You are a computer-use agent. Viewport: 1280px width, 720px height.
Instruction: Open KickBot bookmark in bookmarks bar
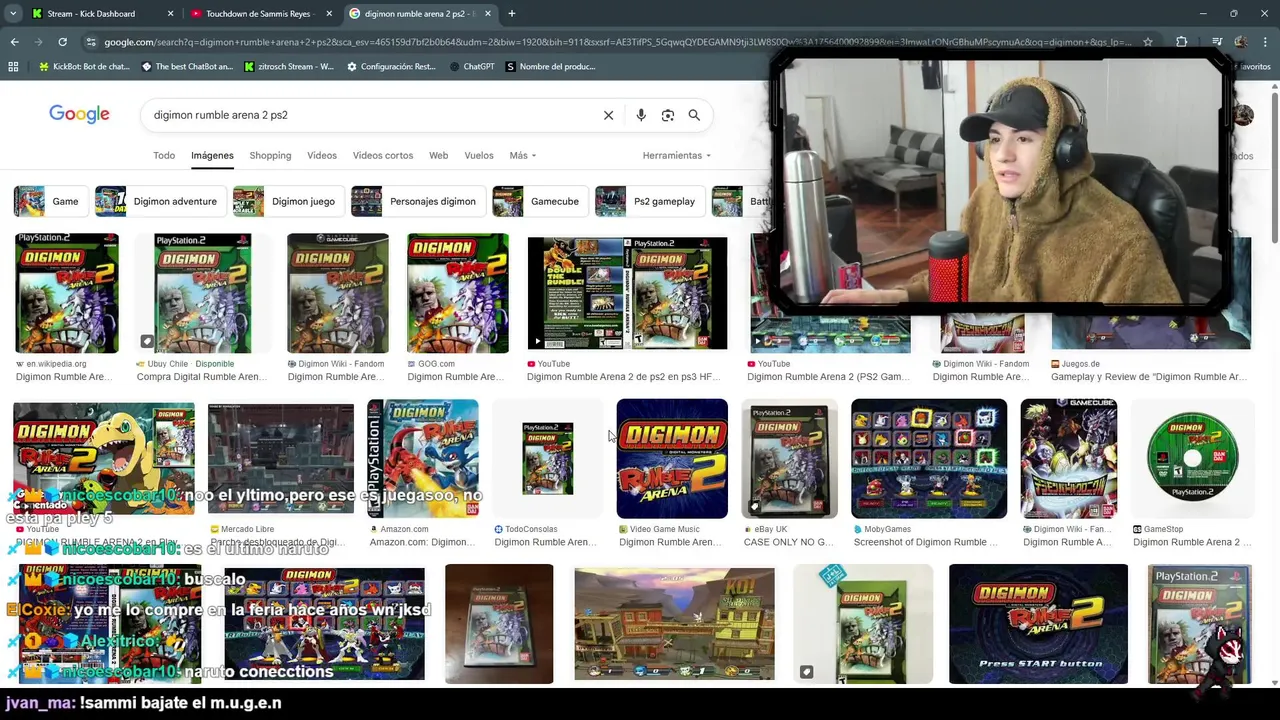pyautogui.click(x=84, y=67)
